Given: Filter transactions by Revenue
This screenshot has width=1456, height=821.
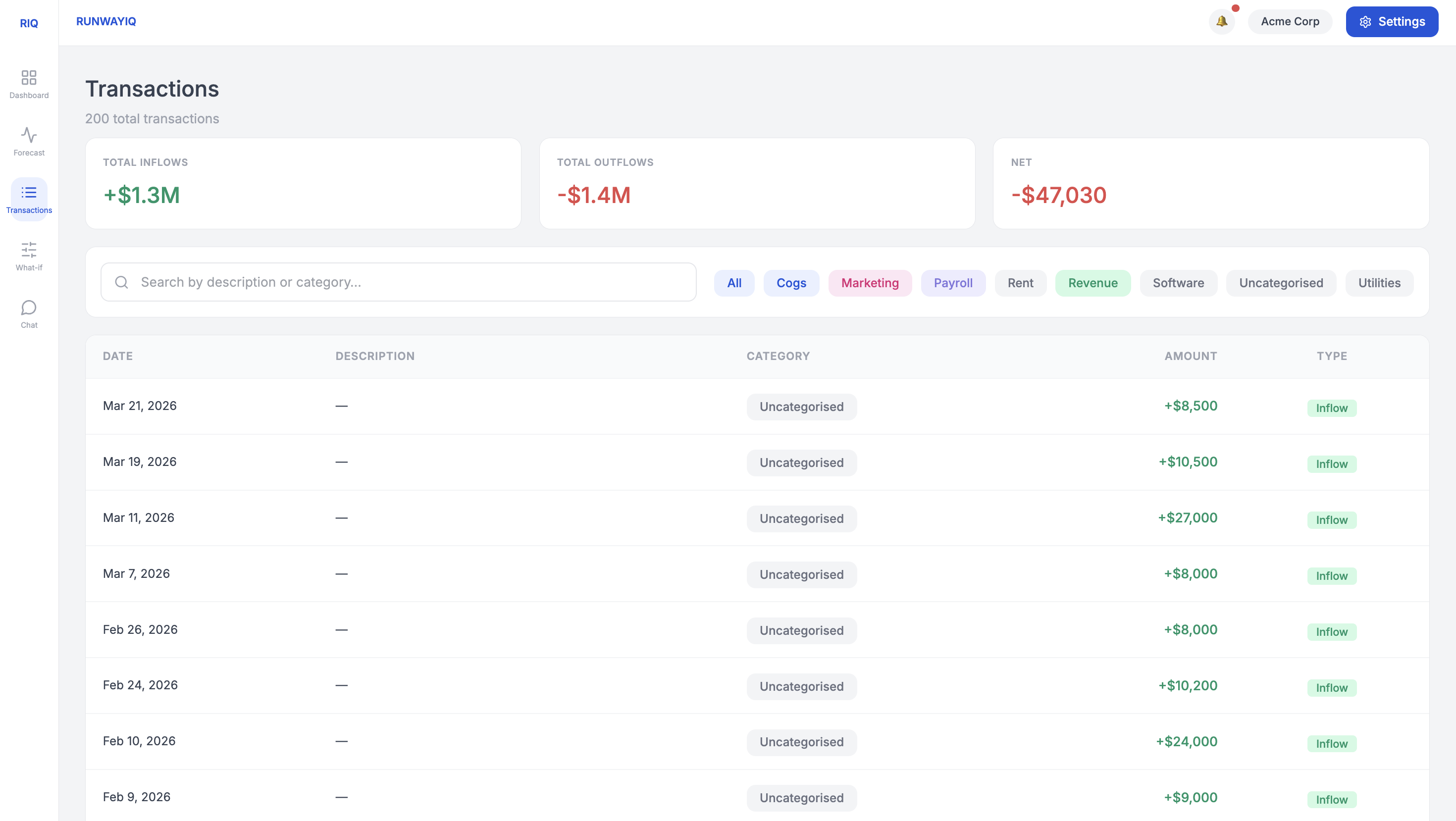Looking at the screenshot, I should (1092, 283).
